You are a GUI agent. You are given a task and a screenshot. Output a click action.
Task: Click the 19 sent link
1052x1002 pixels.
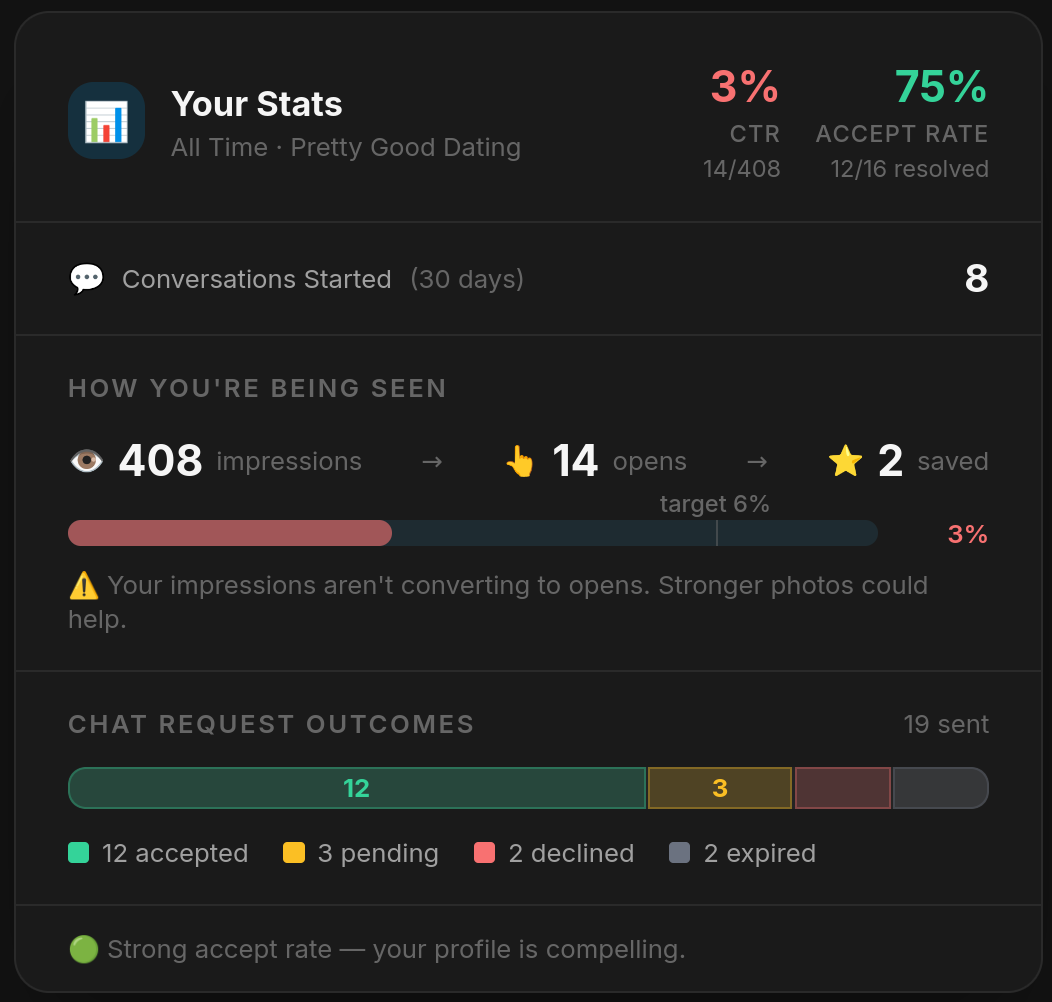coord(946,724)
